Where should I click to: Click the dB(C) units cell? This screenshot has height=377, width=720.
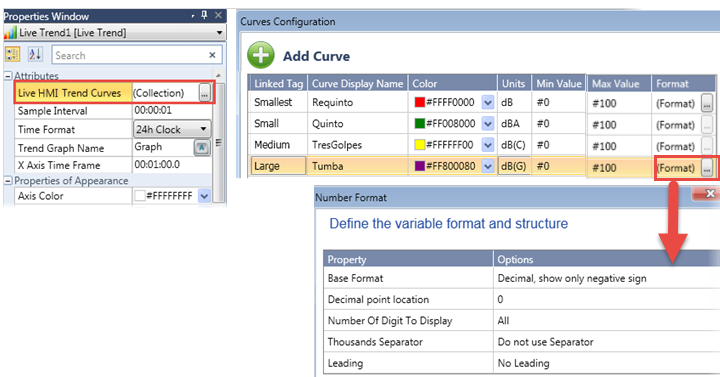[514, 145]
